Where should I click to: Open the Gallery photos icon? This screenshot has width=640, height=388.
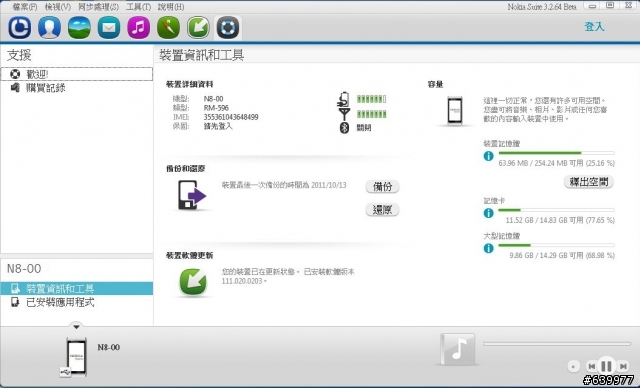(x=79, y=28)
